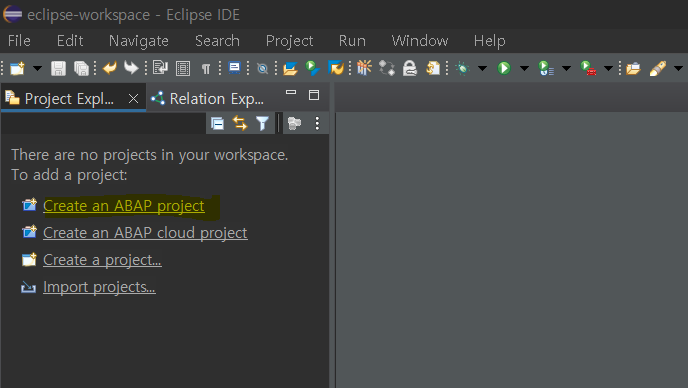The height and width of the screenshot is (388, 688).
Task: Click the icon beside Create an ABAP cloud project
Action: pos(29,232)
